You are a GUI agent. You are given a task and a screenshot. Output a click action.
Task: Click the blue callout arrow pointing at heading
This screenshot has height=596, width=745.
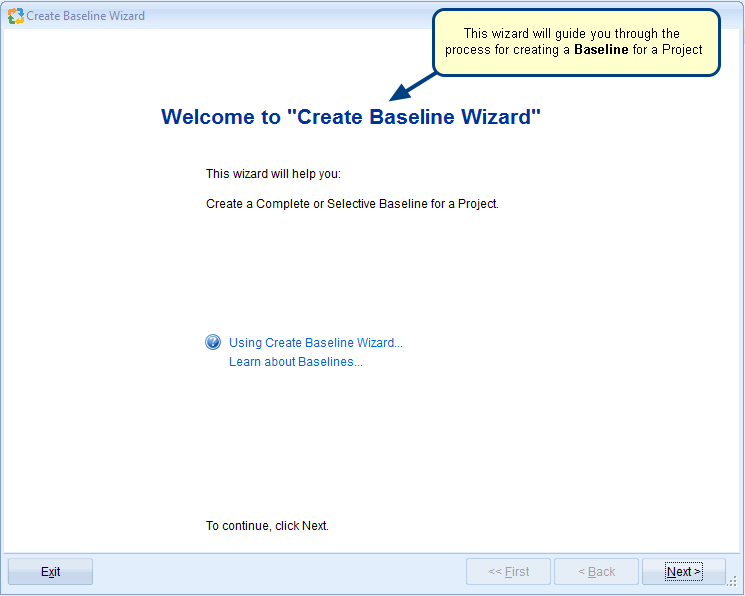[412, 87]
